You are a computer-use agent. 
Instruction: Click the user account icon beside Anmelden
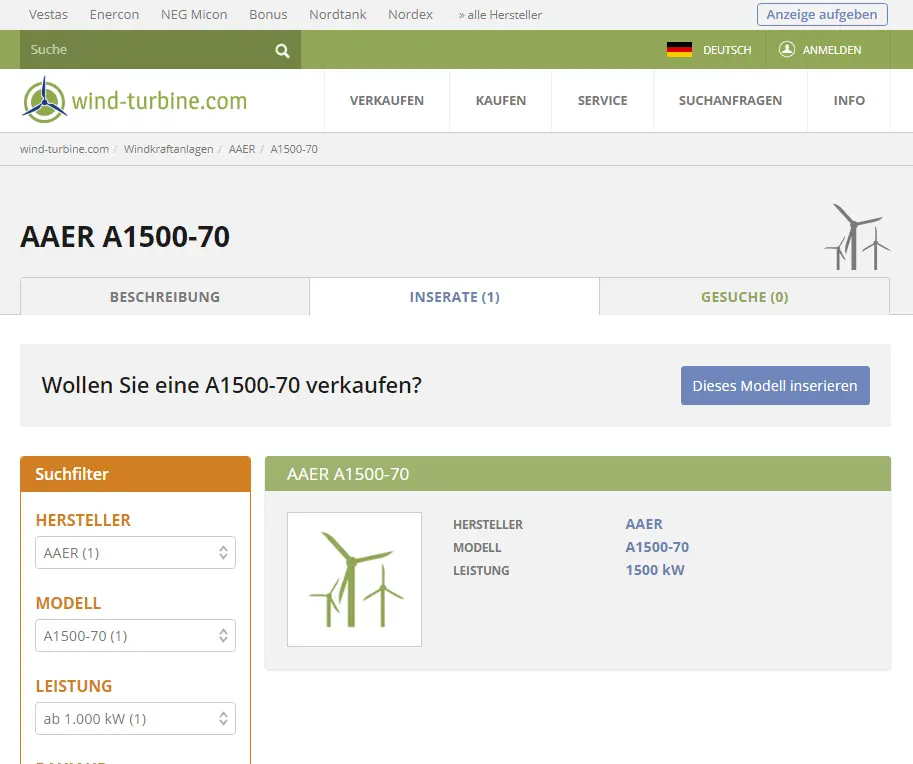[787, 49]
